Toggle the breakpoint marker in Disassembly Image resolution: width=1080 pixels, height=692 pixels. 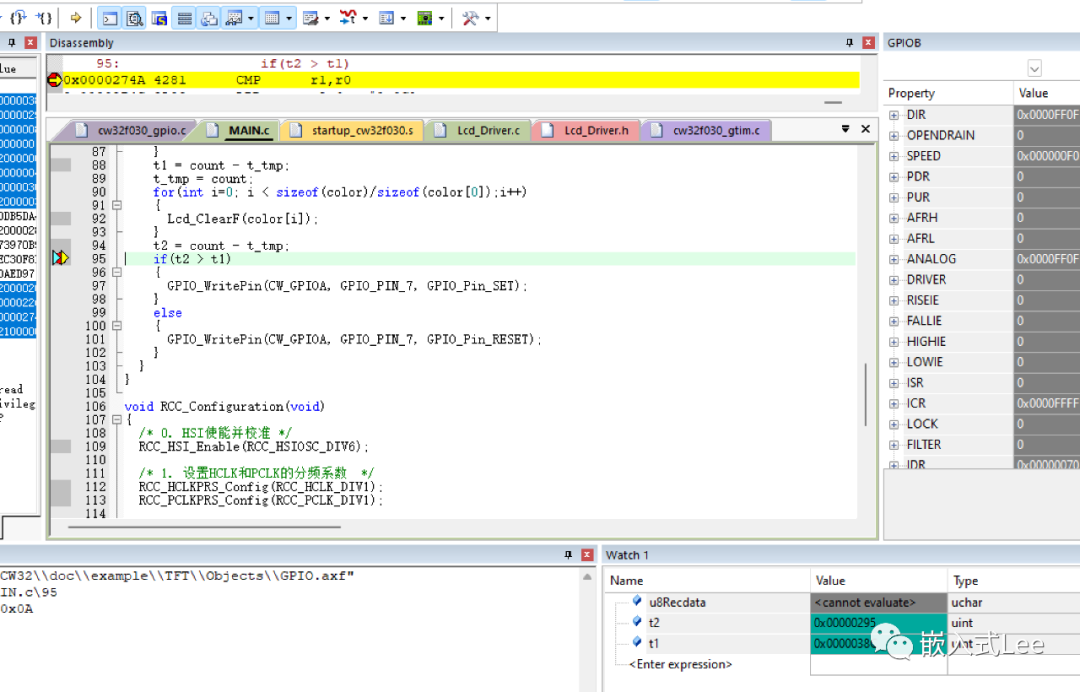click(x=54, y=80)
